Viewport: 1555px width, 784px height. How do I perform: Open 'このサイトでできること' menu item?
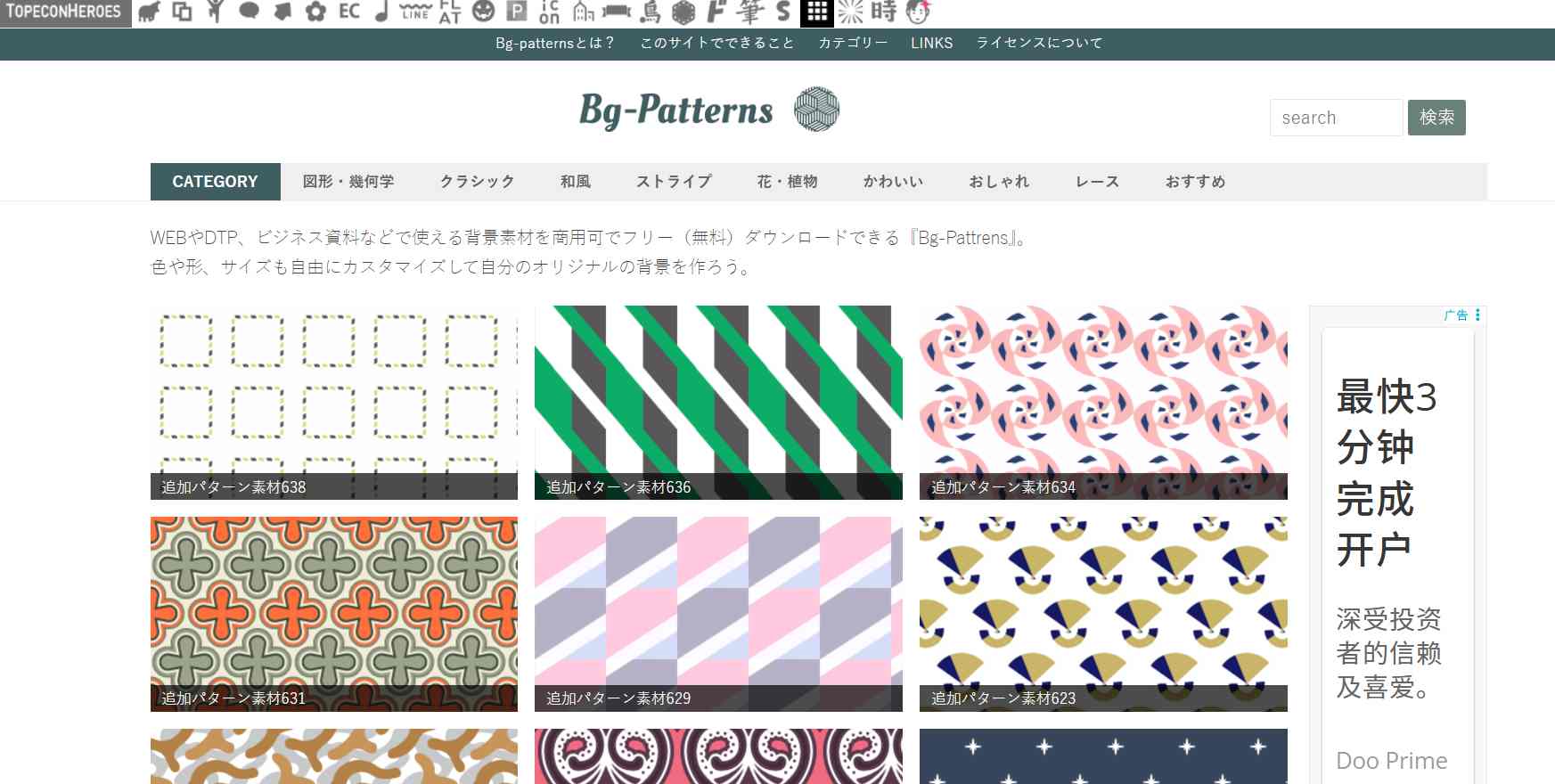[716, 43]
